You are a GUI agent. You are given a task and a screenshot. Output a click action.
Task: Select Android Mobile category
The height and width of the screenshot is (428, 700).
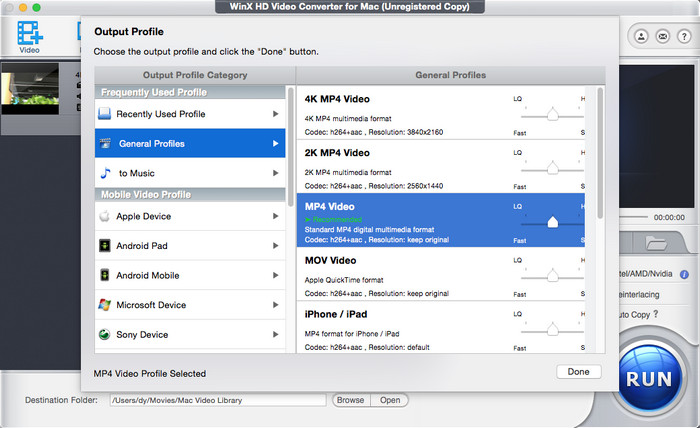(190, 275)
